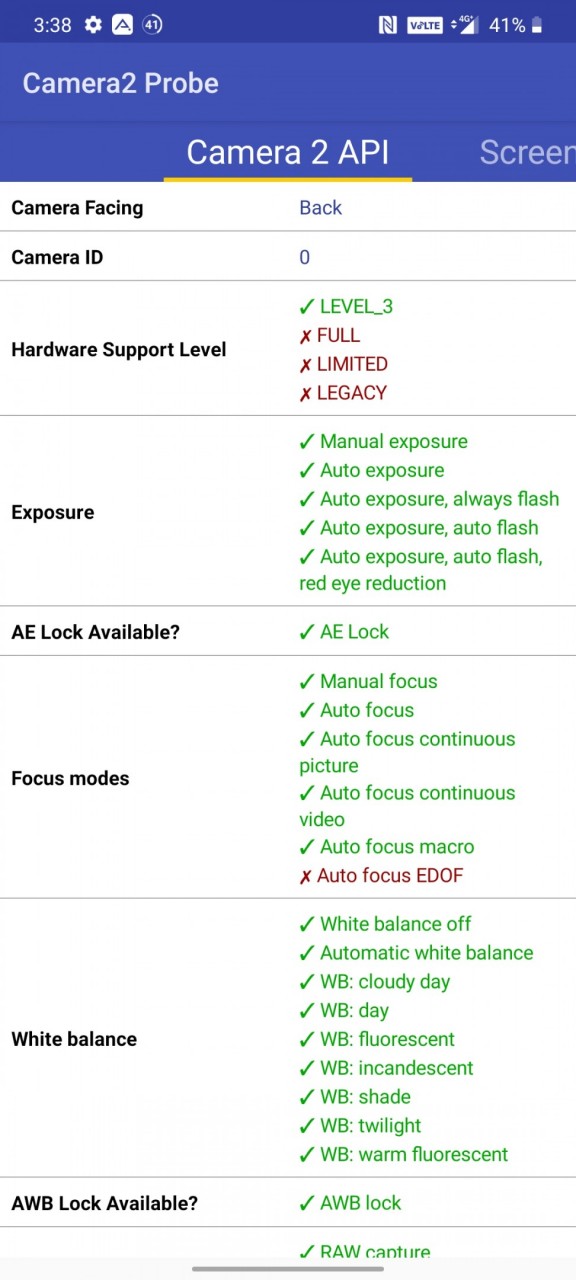Tap the Camera2 Probe app title
The width and height of the screenshot is (576, 1280).
121,83
